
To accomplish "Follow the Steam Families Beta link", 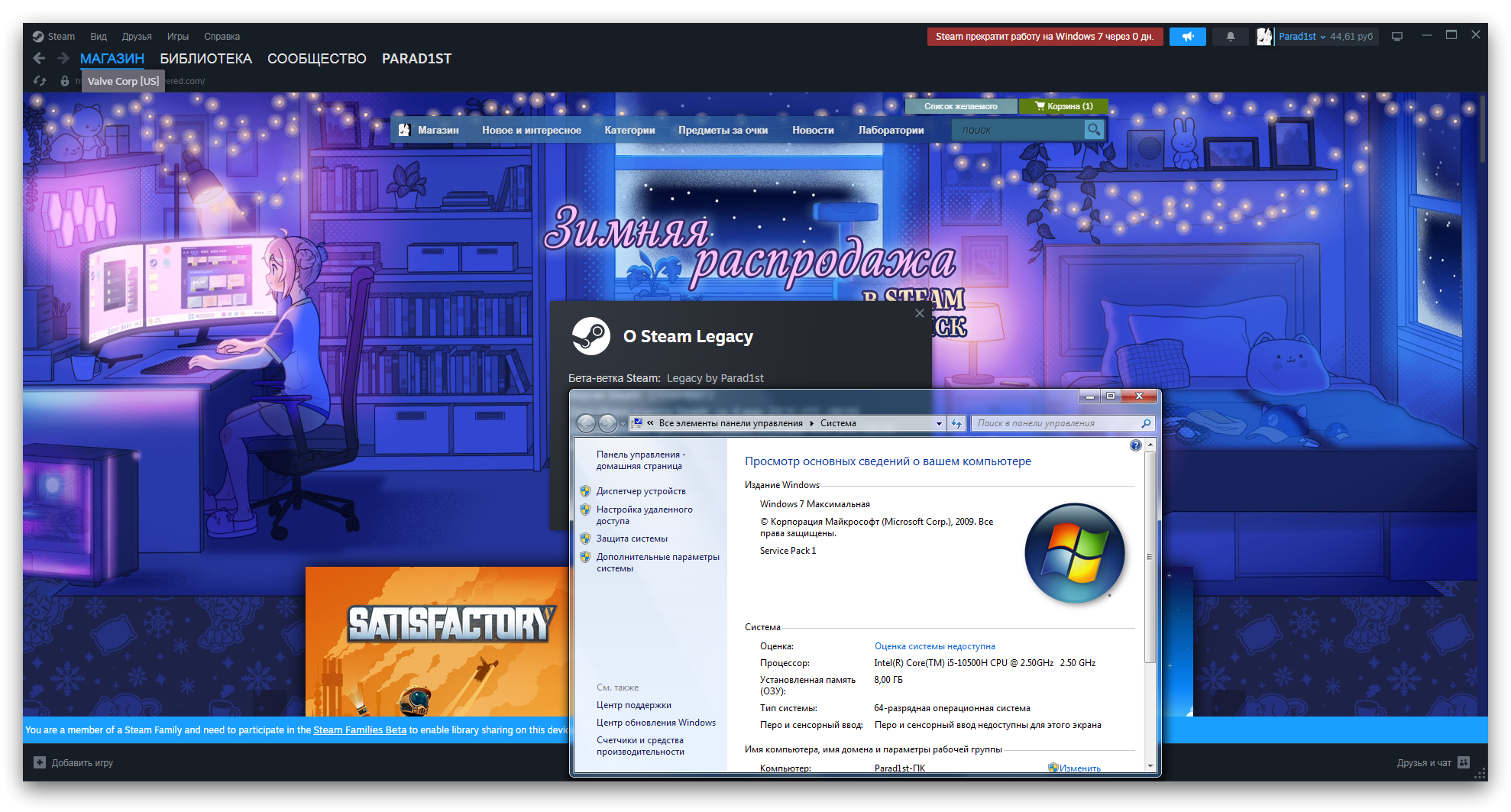I will click(359, 730).
